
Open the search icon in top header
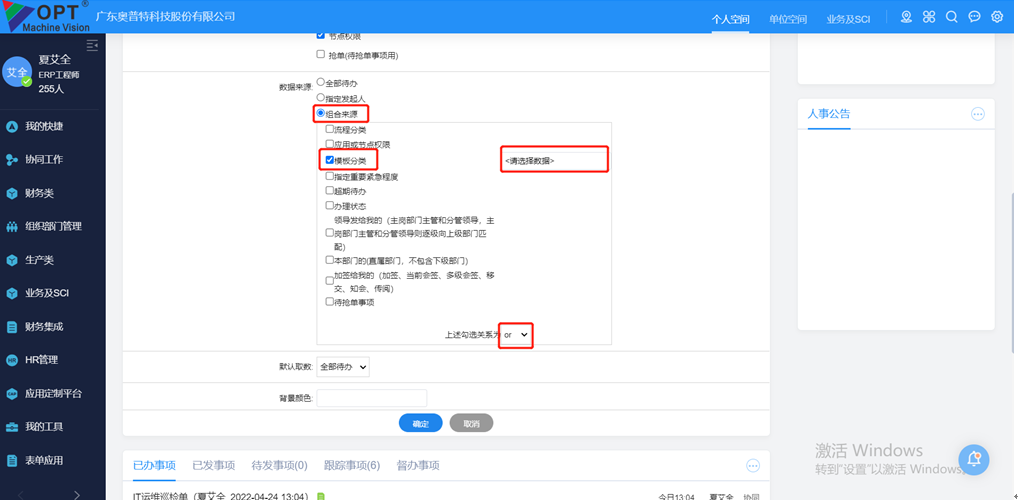click(x=951, y=17)
